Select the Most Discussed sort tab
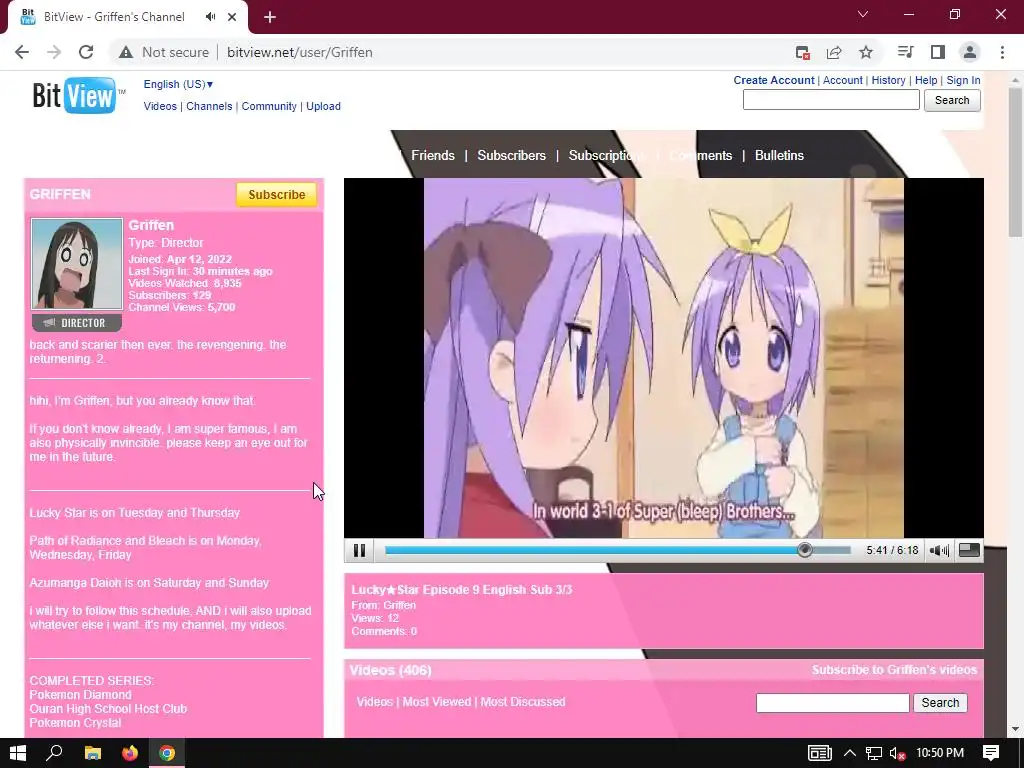 coord(523,702)
